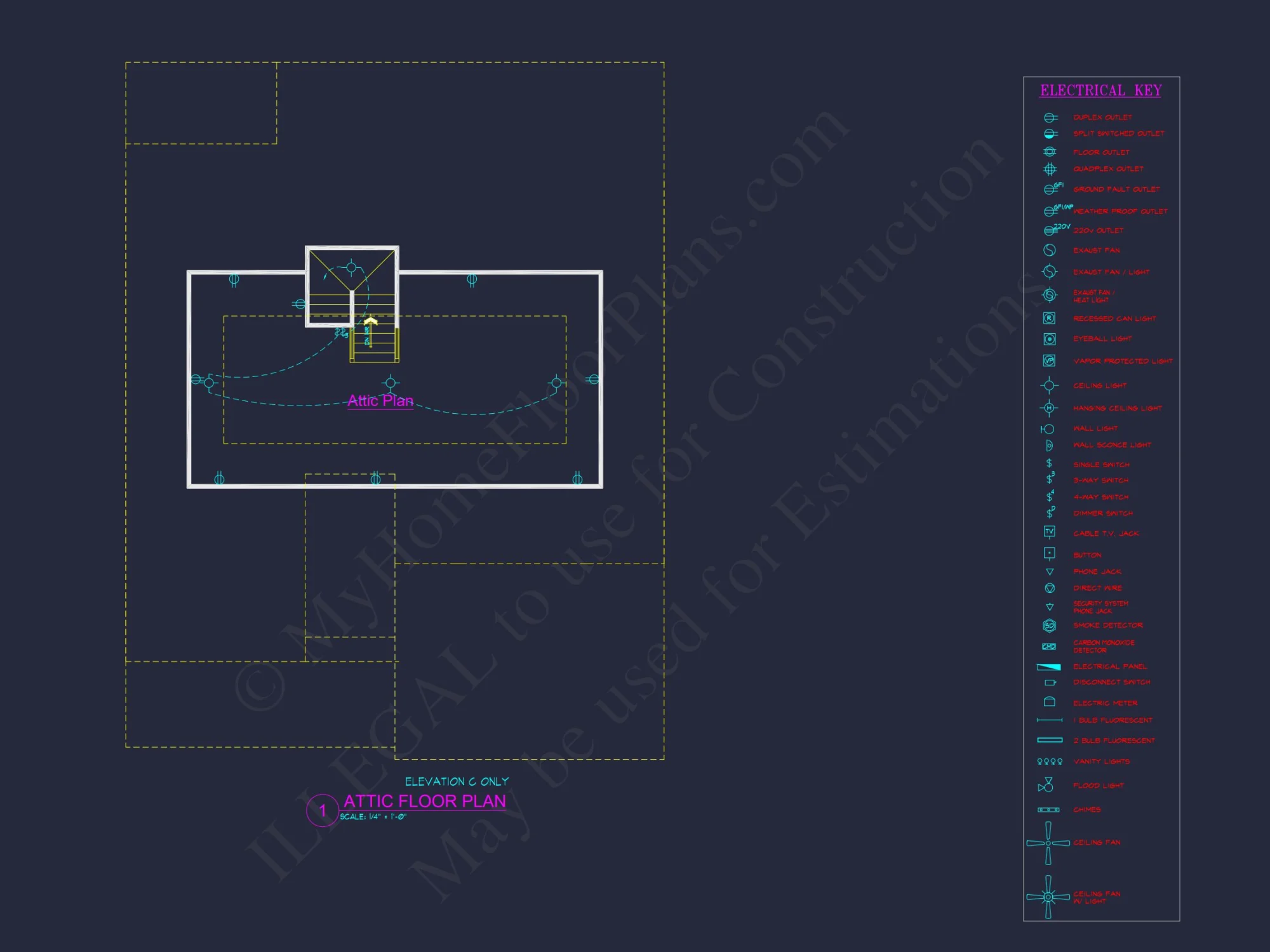1270x952 pixels.
Task: Select the Eyeball Light legend icon
Action: [x=1050, y=339]
